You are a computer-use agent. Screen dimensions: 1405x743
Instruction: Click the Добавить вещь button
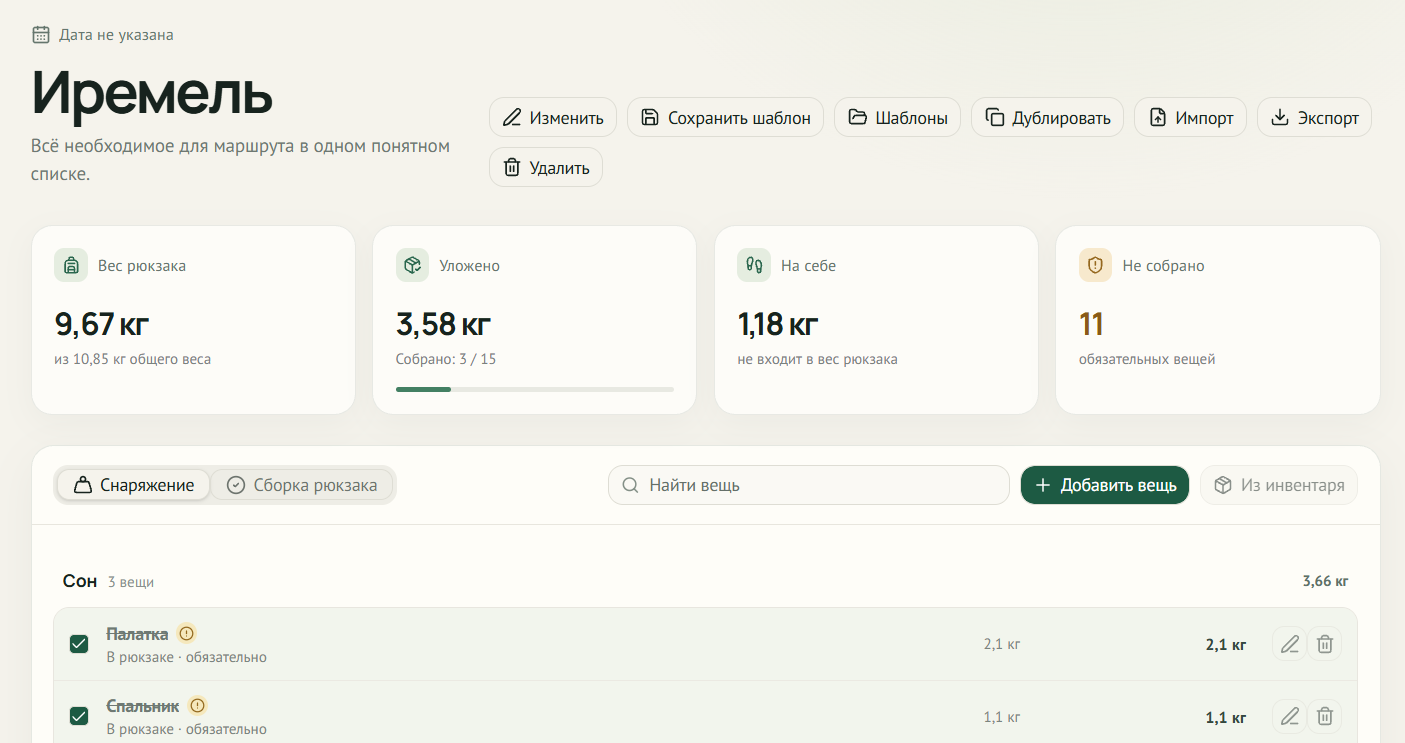1105,485
